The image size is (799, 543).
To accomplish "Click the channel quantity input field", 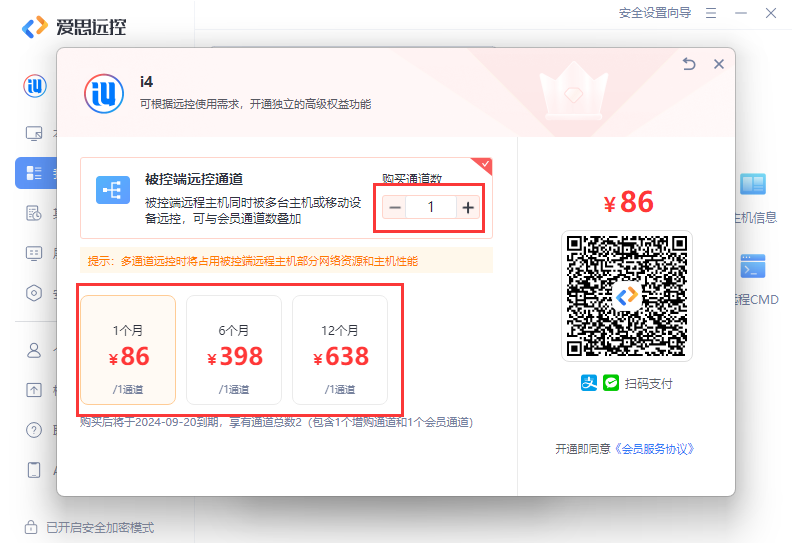I will [x=431, y=207].
